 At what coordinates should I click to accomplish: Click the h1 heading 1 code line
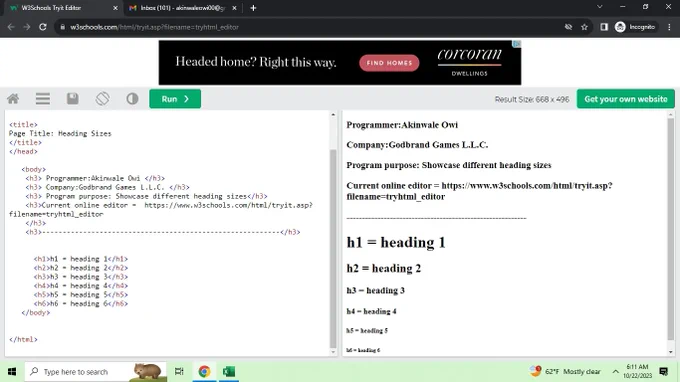81,259
